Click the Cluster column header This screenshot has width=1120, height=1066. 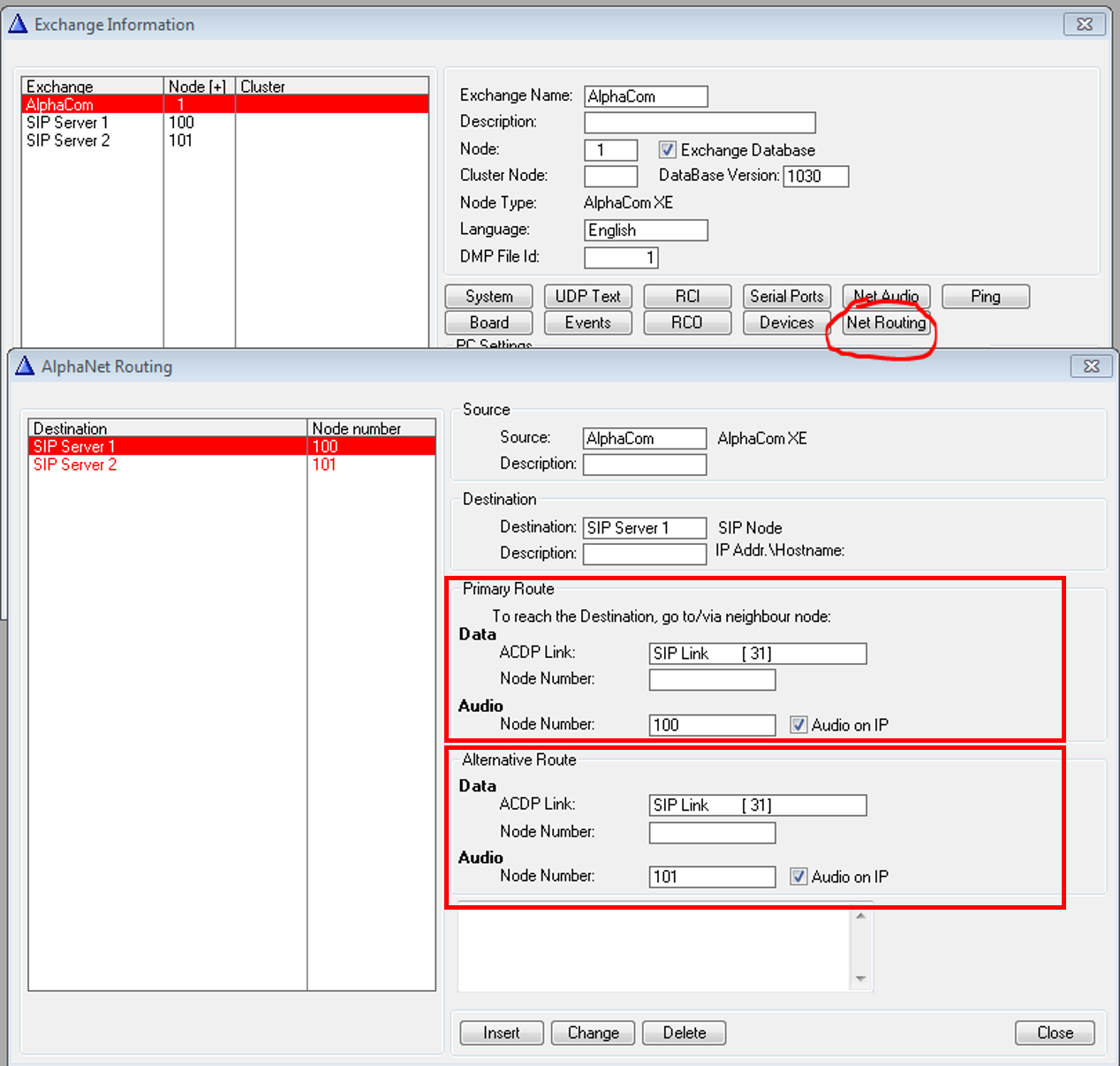click(x=332, y=87)
